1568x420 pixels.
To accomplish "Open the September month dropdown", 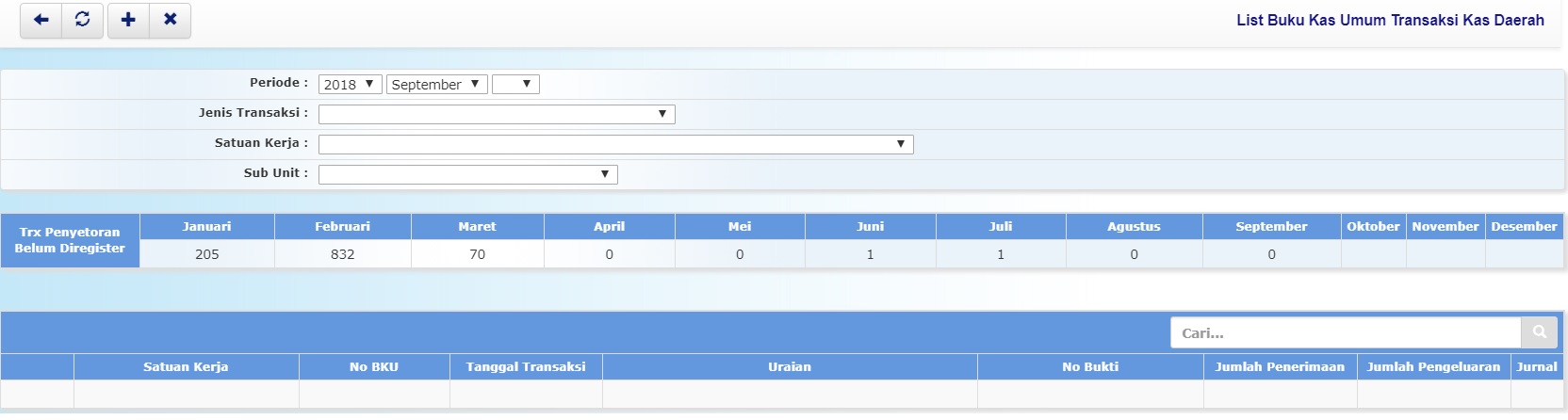I will [437, 84].
